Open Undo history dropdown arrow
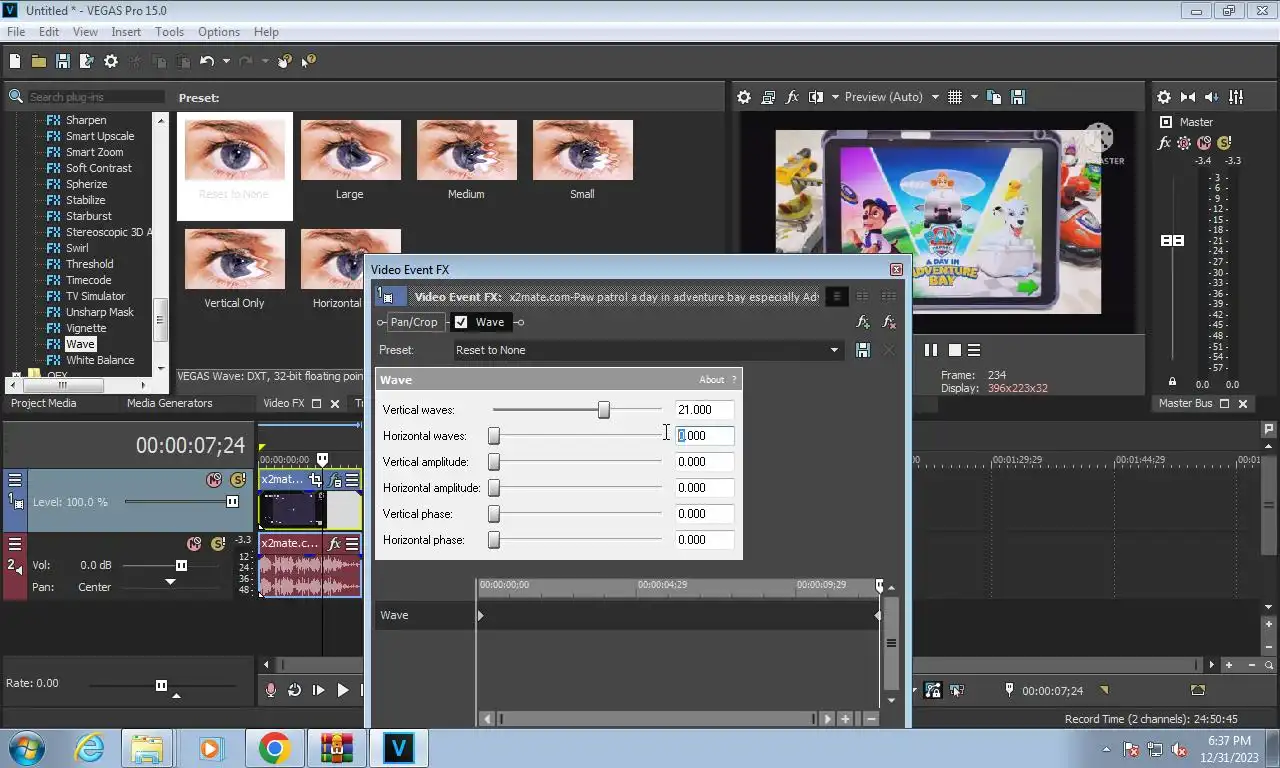The image size is (1280, 768). (x=226, y=61)
